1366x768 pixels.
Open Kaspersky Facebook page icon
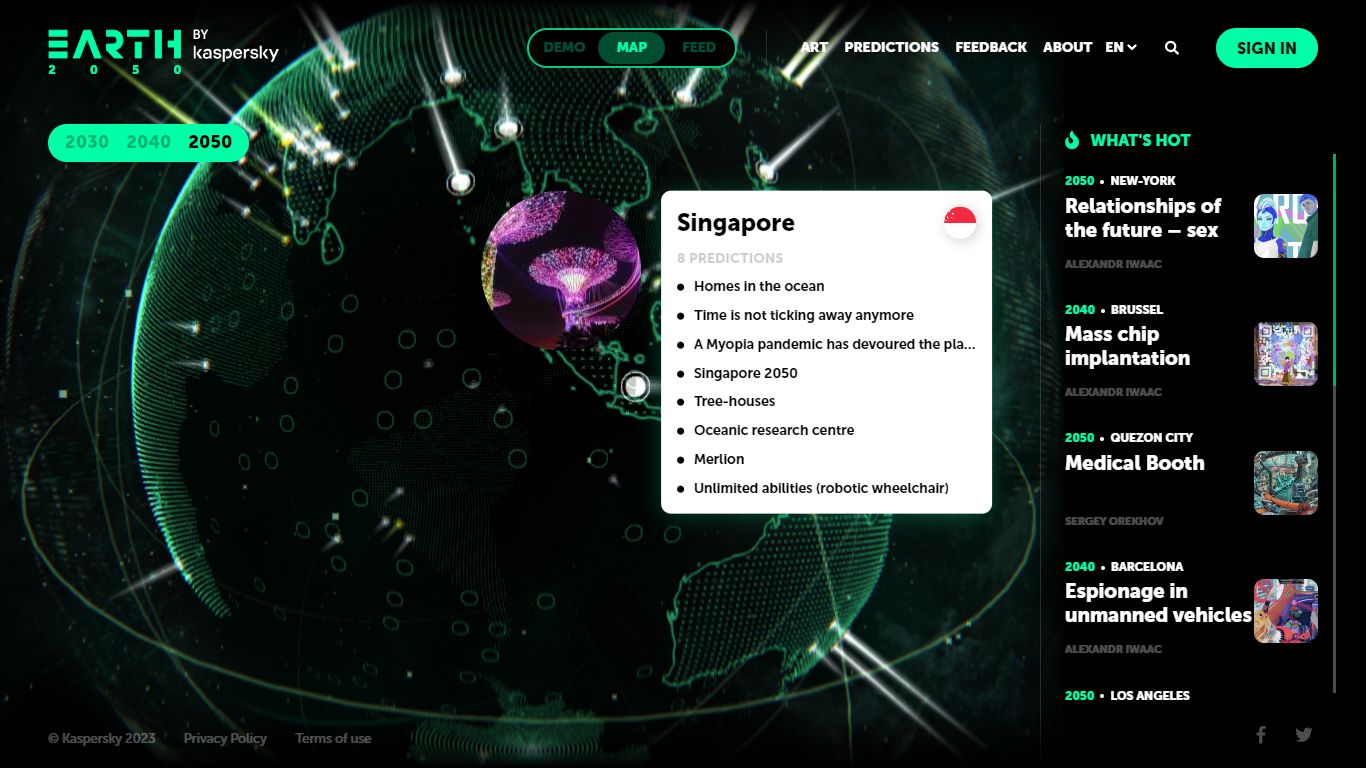tap(1261, 735)
